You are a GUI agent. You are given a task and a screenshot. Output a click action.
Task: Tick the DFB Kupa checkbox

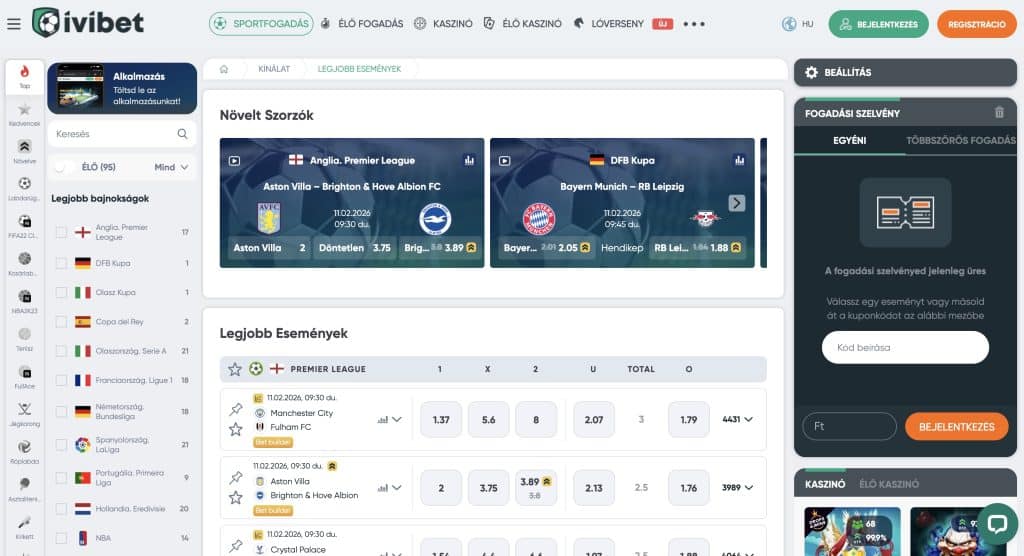[61, 263]
